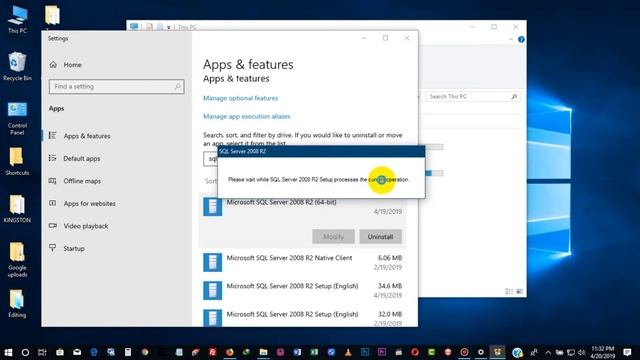Open Premiere Pro from the taskbar

point(382,352)
